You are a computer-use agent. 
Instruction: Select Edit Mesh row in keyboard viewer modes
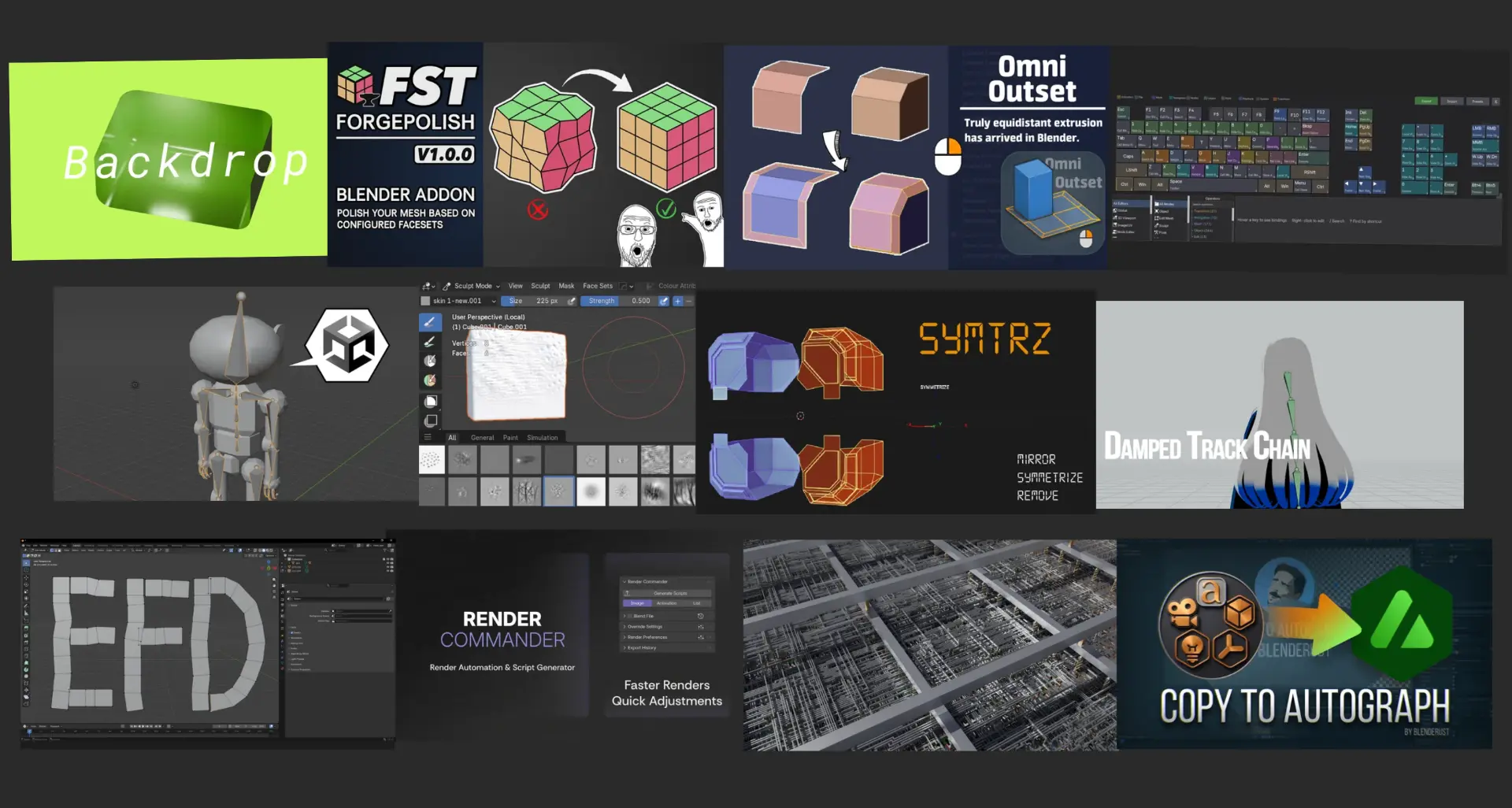click(x=1170, y=217)
